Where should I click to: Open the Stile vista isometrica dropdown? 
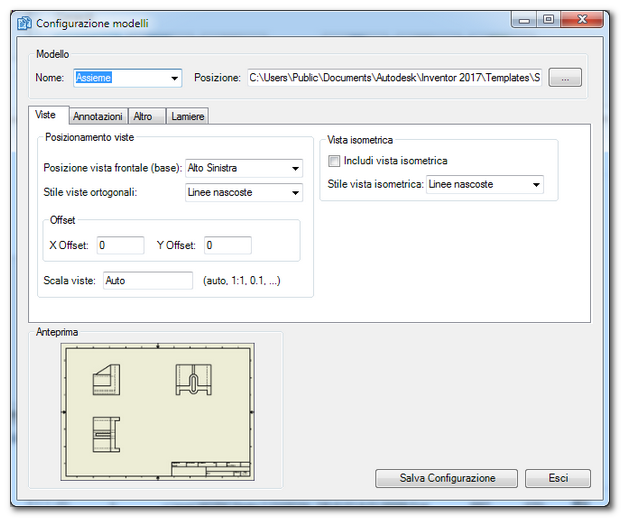485,184
